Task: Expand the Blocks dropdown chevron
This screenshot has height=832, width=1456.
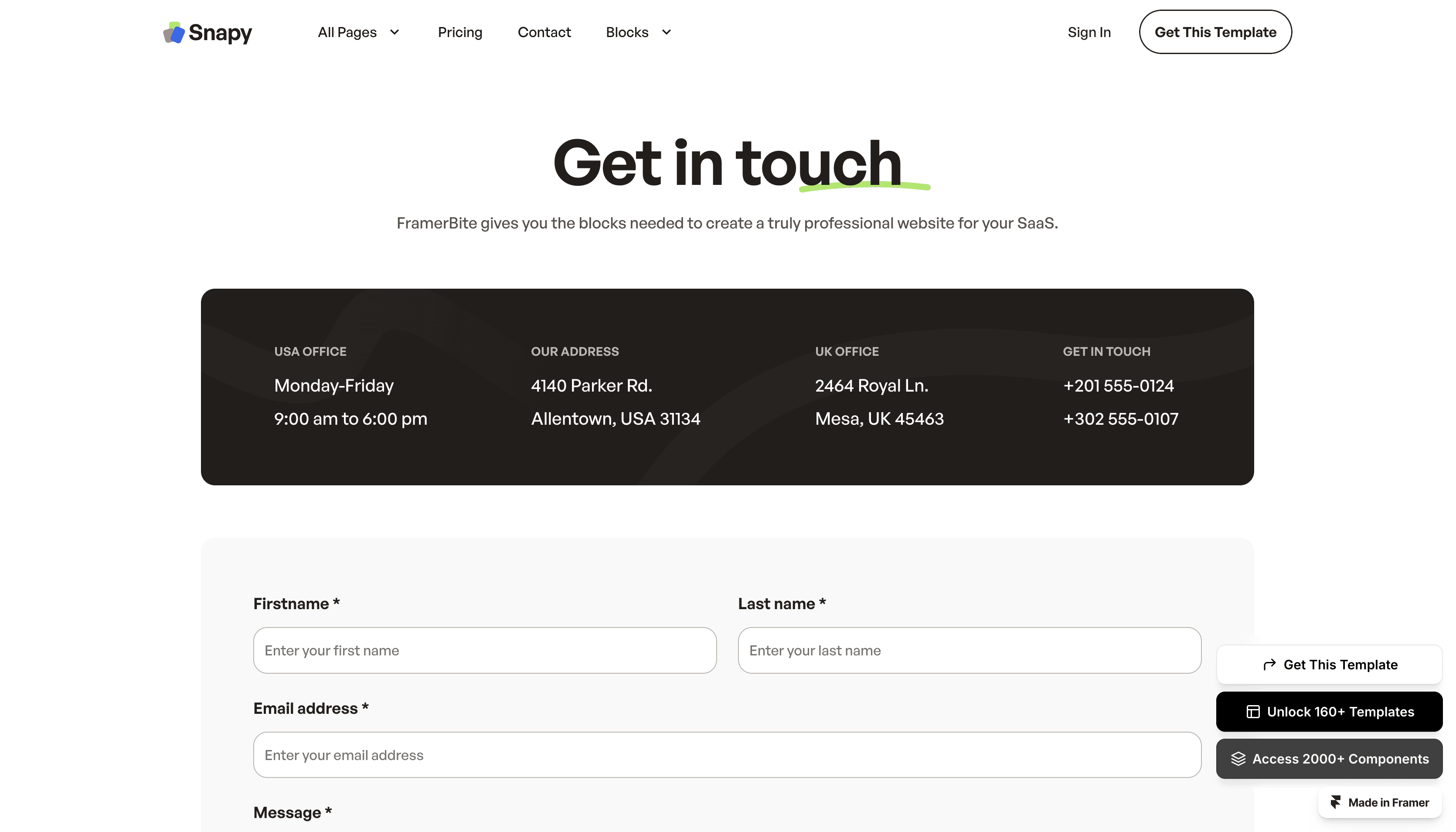Action: point(666,33)
